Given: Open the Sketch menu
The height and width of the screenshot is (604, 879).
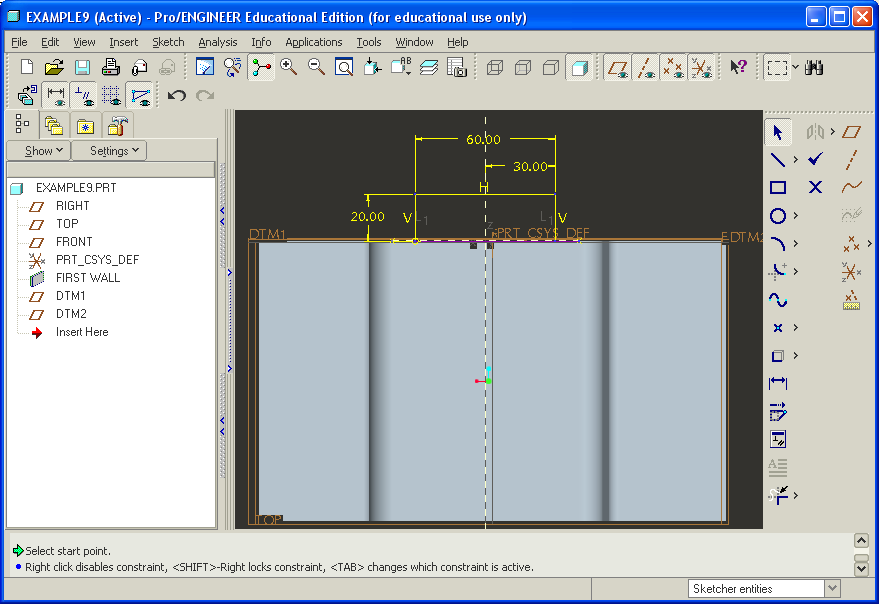Looking at the screenshot, I should tap(168, 42).
